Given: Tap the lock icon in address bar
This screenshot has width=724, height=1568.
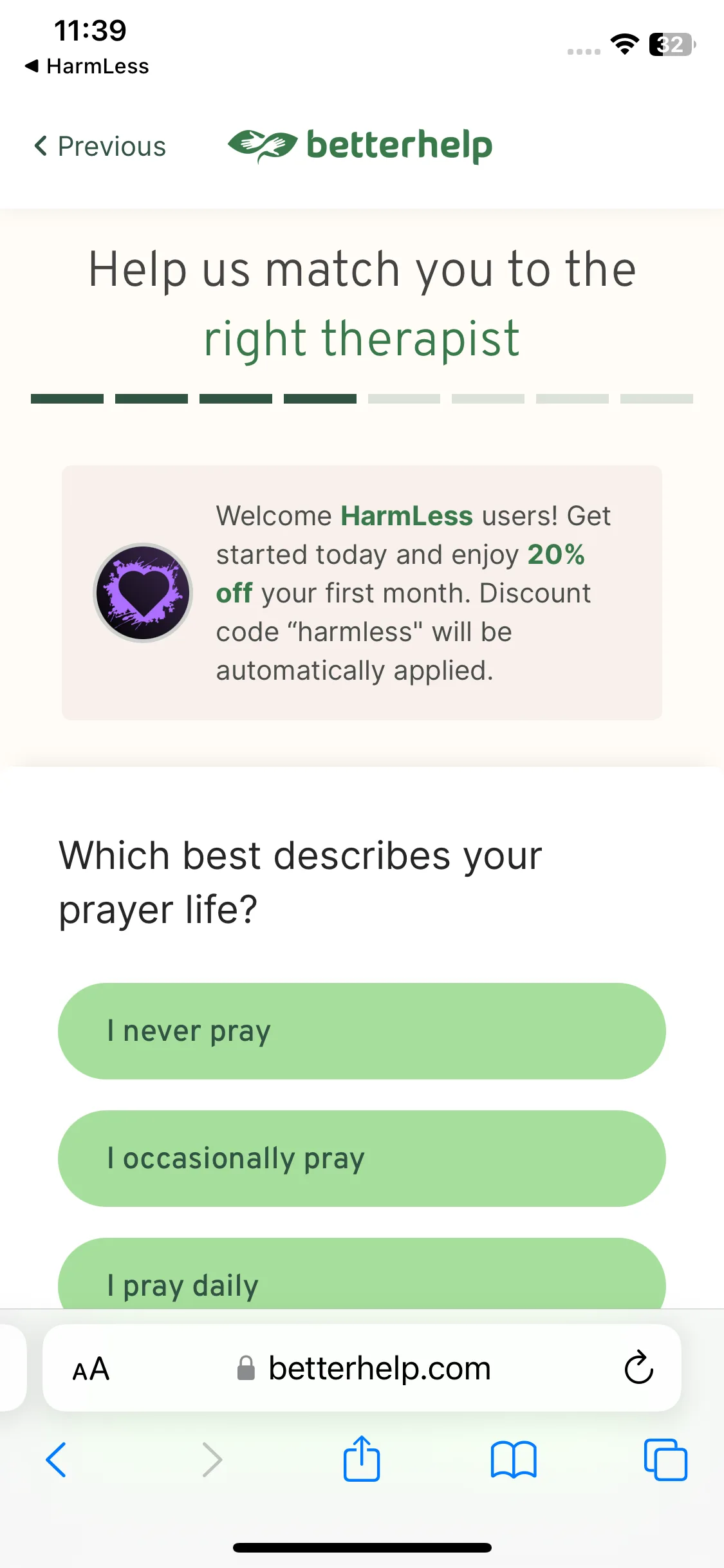Looking at the screenshot, I should (x=246, y=1368).
